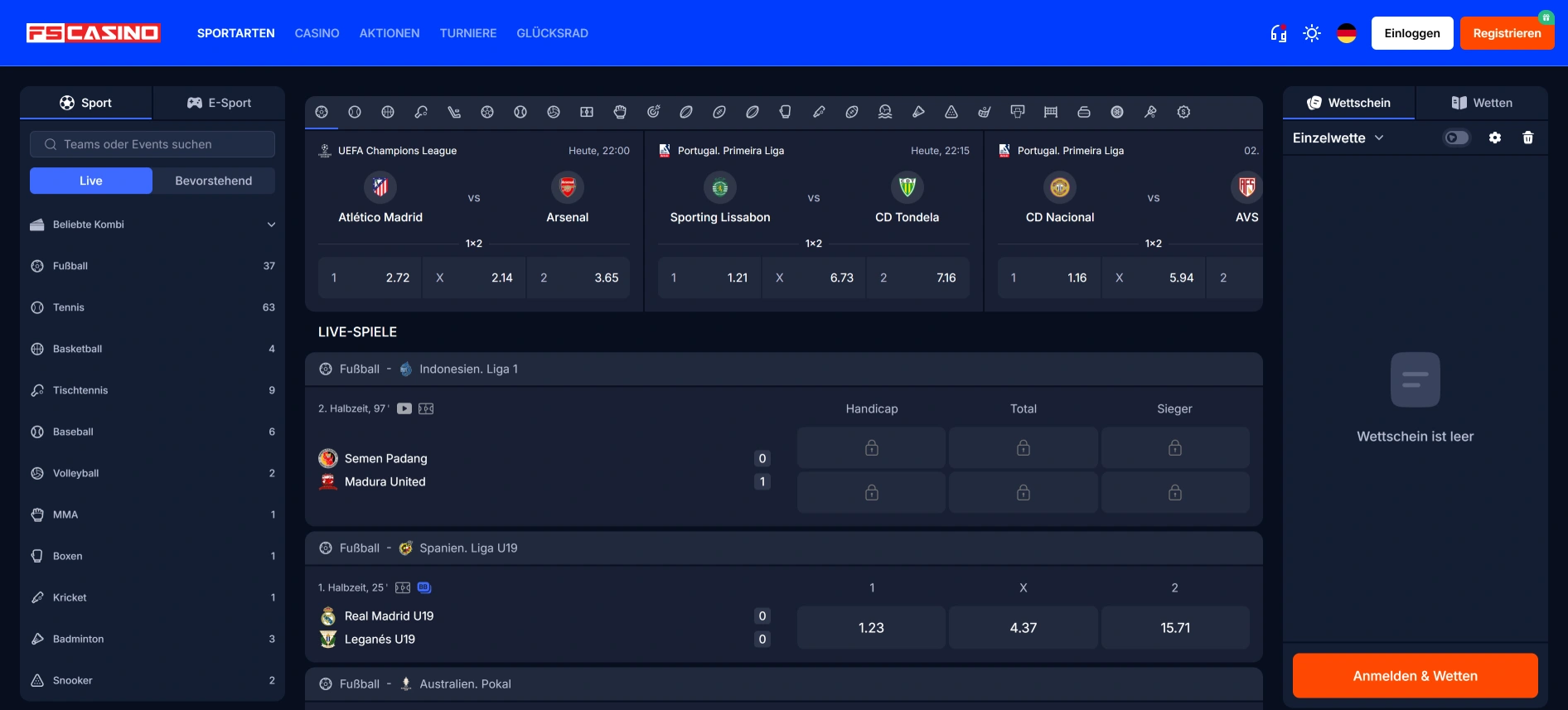Click the FS Casino logo
Screen dimensions: 1568x710
coord(94,33)
